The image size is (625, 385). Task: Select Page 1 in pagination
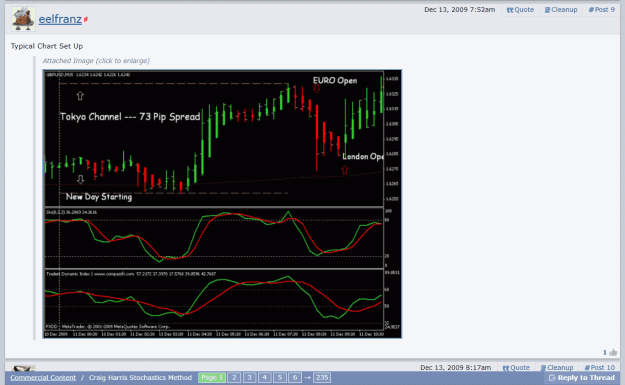[x=212, y=377]
